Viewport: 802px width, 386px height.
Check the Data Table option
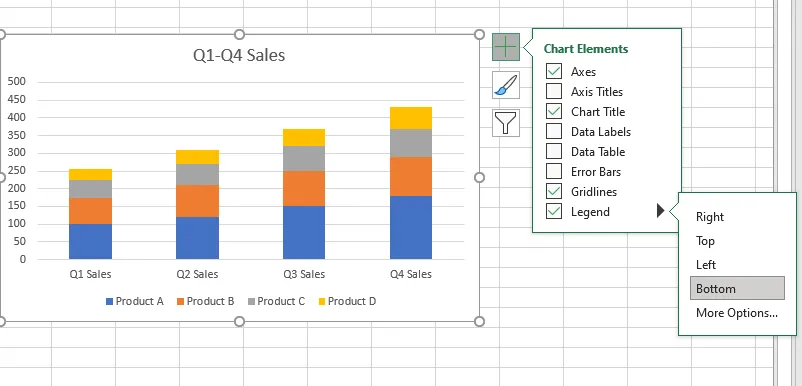554,151
